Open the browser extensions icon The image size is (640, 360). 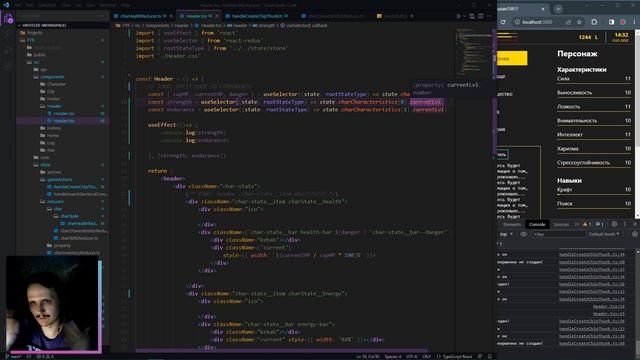pos(594,22)
